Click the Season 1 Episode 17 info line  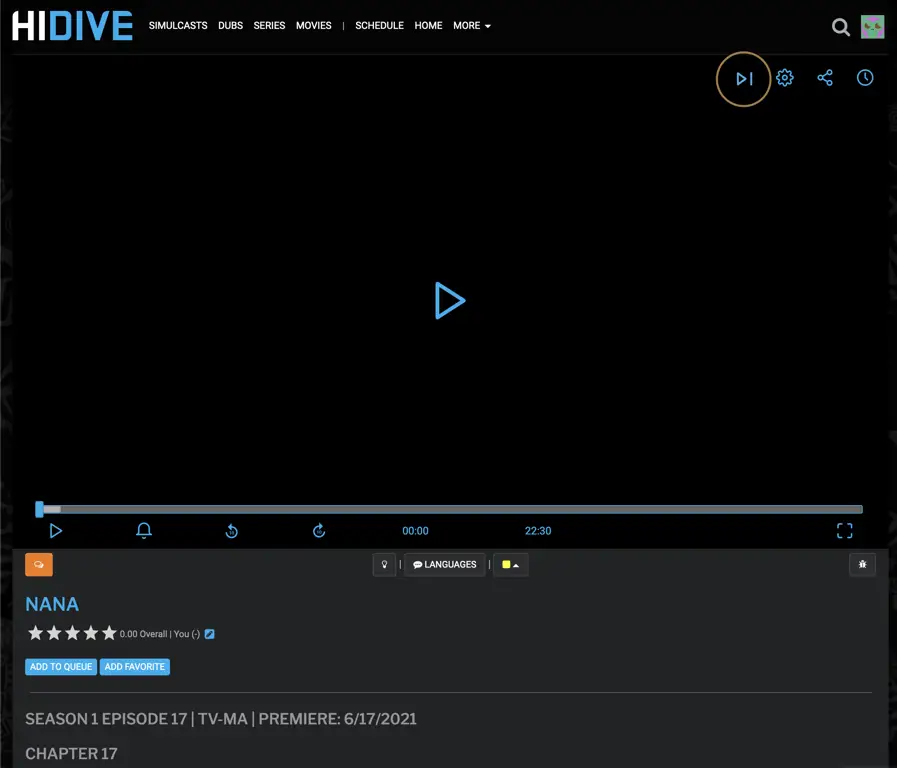221,719
